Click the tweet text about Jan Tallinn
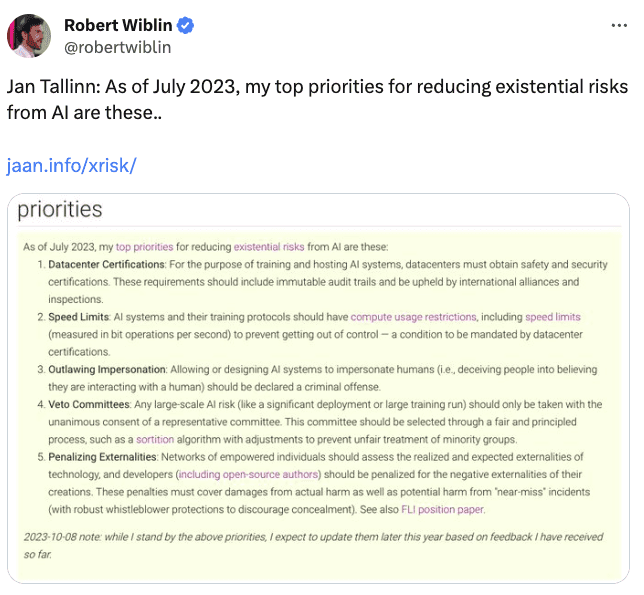The image size is (644, 595). pyautogui.click(x=317, y=100)
